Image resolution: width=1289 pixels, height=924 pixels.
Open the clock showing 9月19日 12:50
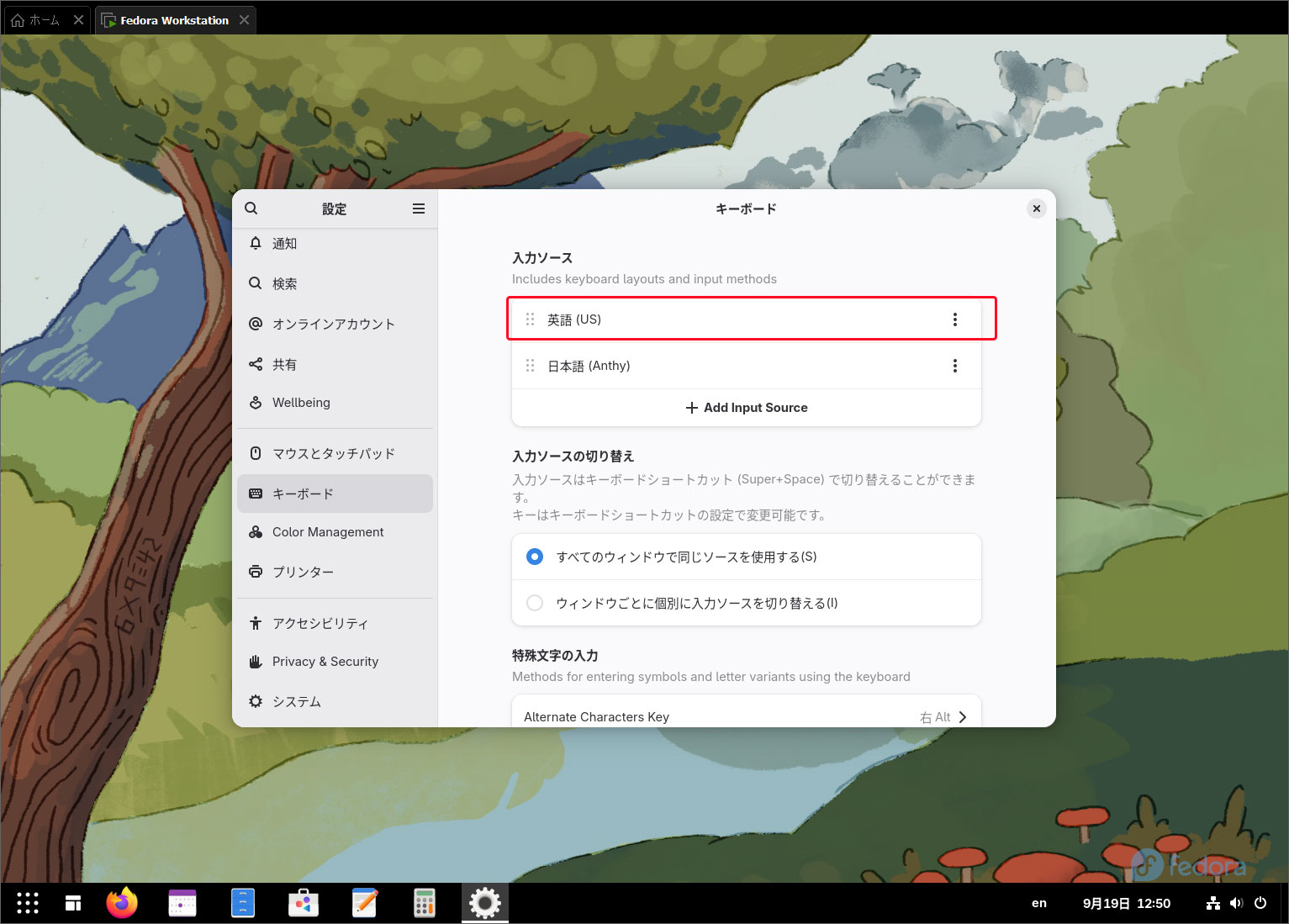coord(1127,903)
